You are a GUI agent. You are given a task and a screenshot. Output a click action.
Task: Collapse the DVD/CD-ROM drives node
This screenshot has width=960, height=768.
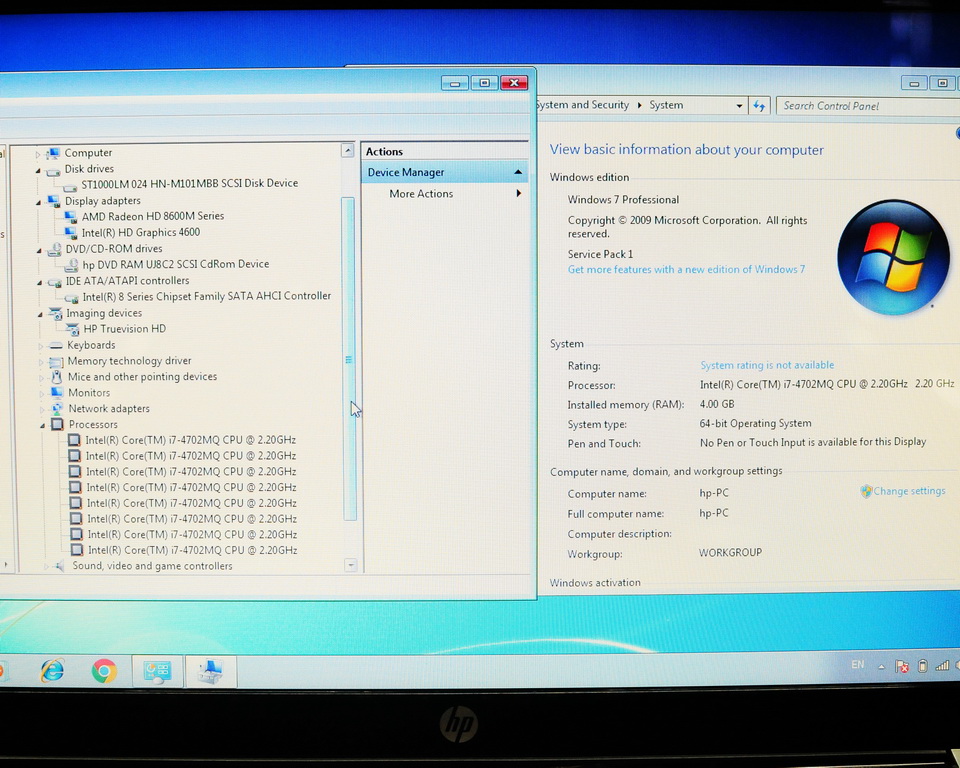pos(39,250)
